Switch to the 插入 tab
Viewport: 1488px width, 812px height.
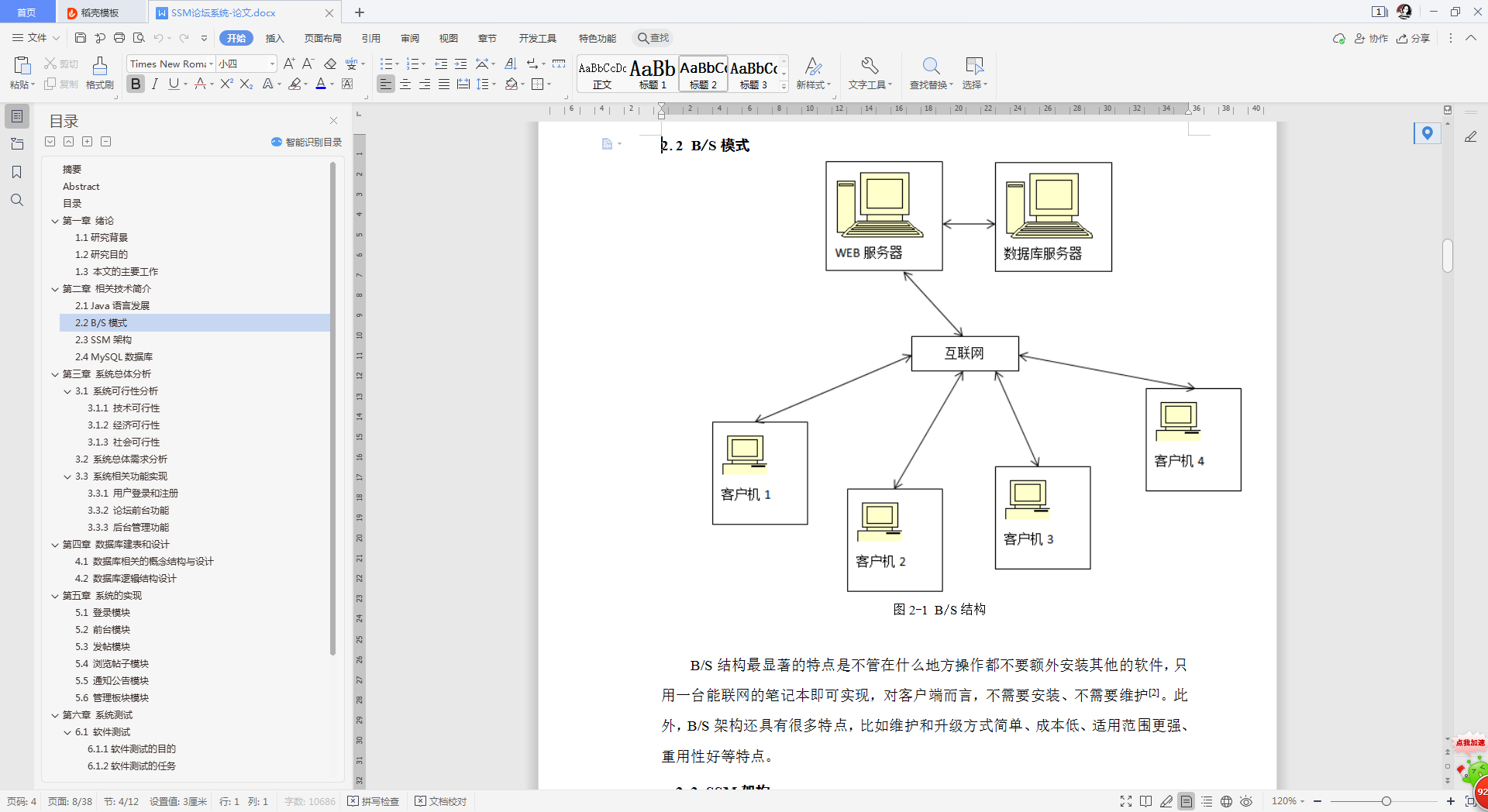click(275, 38)
